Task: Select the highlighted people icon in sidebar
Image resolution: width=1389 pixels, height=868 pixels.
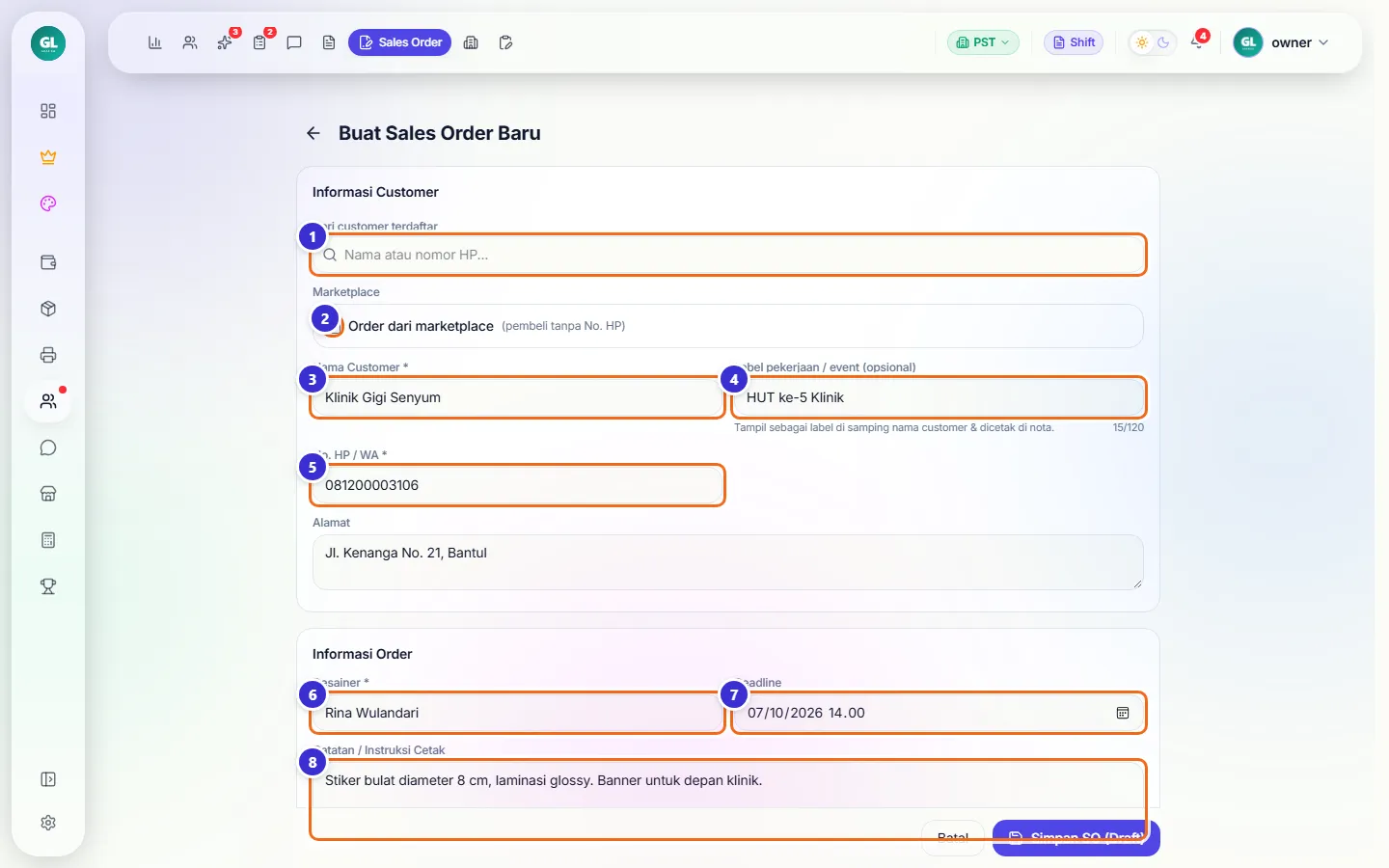Action: click(x=48, y=401)
